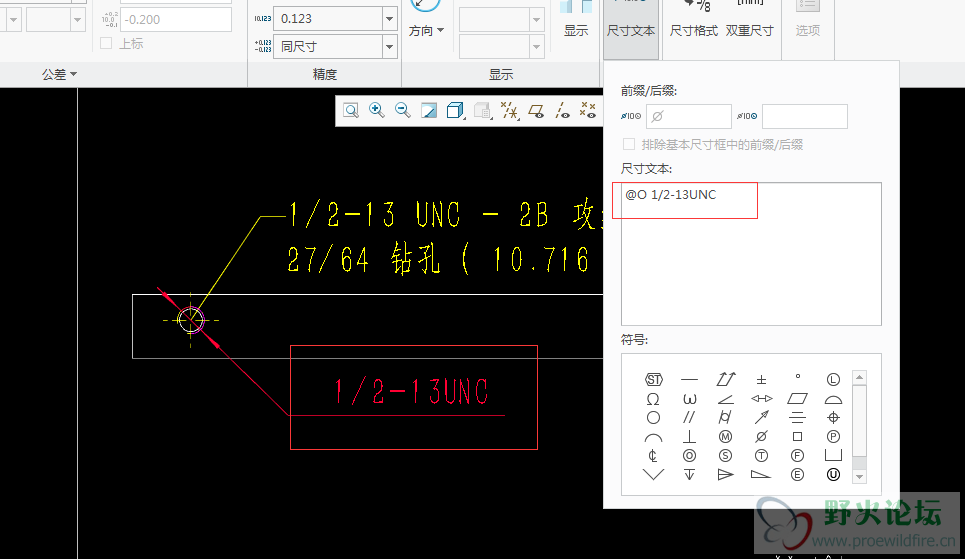Screen dimensions: 965x559
Task: Insert the plus-minus symbol
Action: point(761,380)
